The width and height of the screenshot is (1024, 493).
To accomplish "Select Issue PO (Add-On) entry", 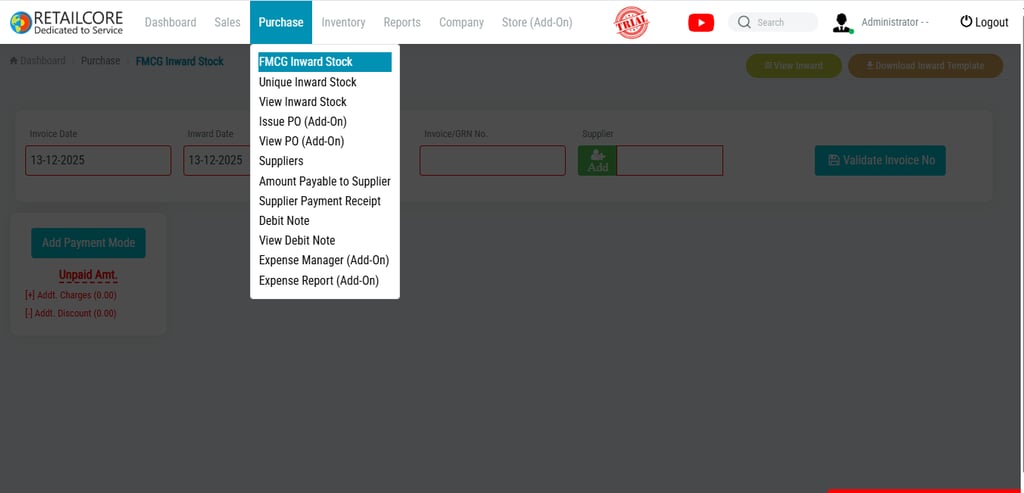I will (x=303, y=121).
